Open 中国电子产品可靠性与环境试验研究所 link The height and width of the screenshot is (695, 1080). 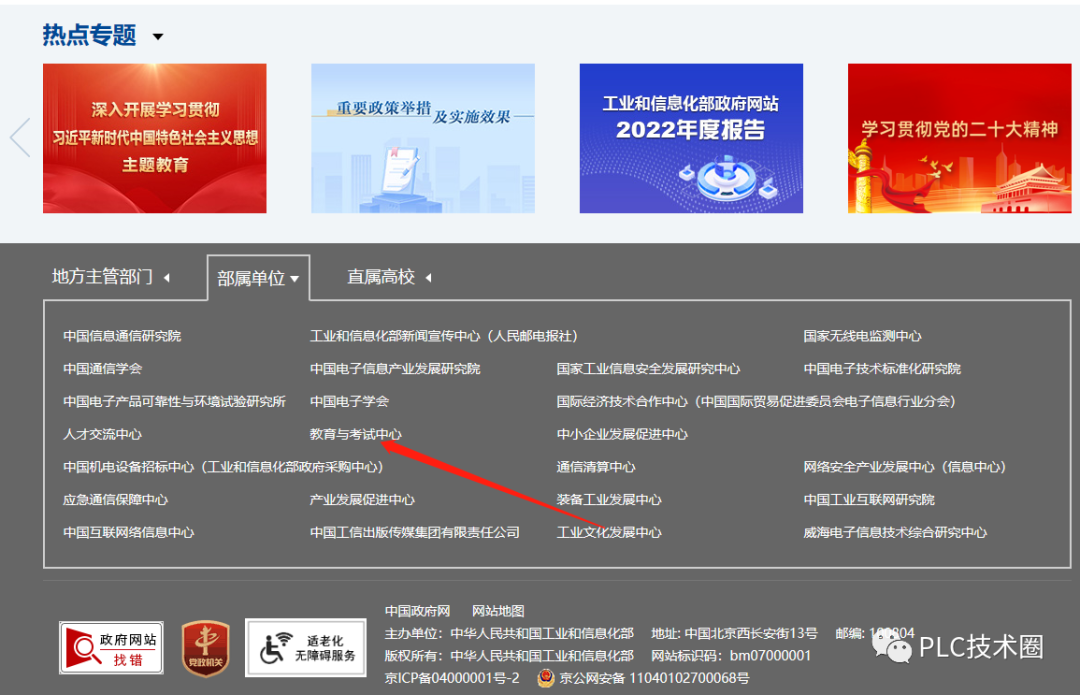(174, 402)
